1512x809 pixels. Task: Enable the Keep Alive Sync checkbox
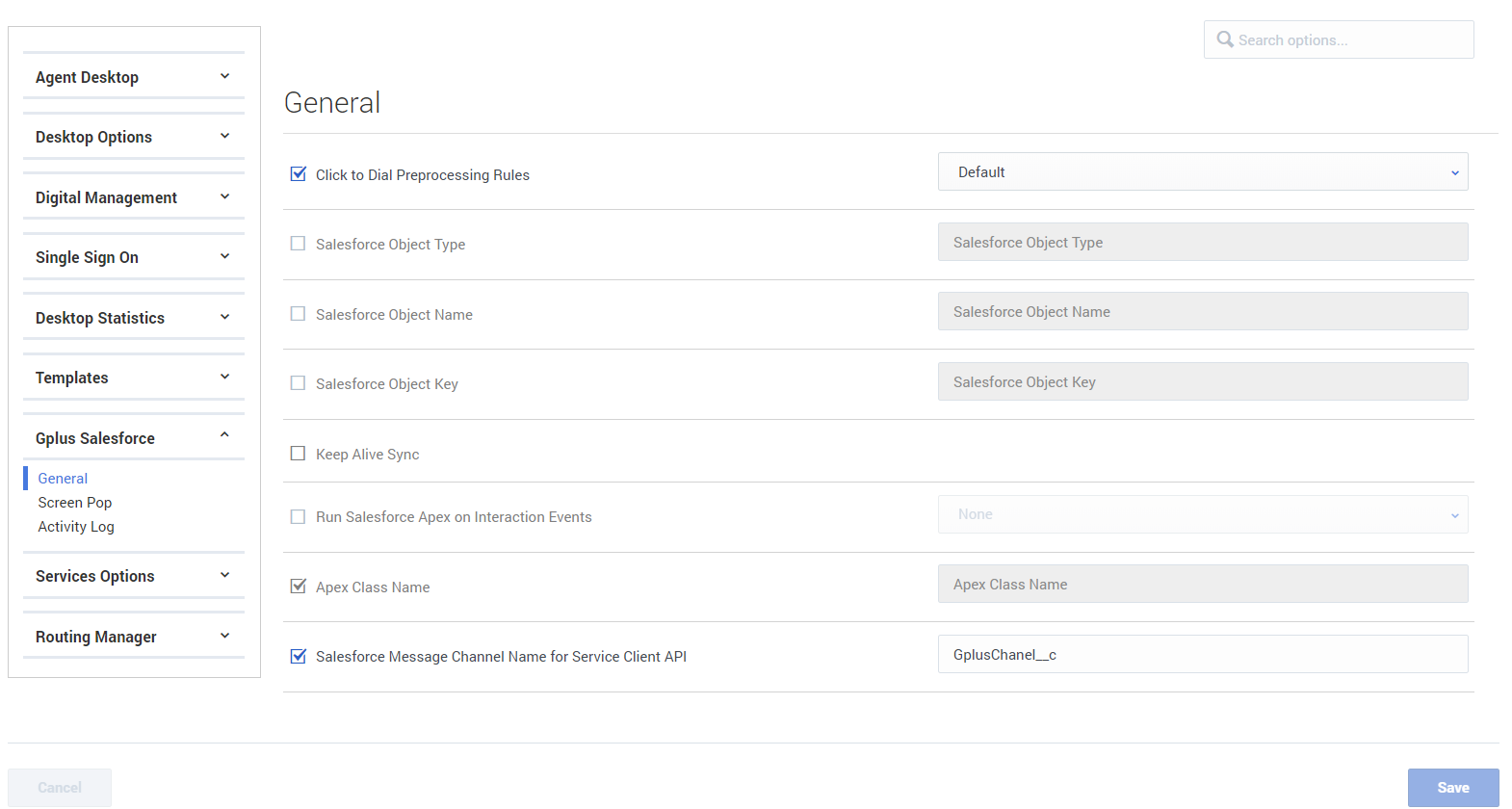[x=299, y=454]
